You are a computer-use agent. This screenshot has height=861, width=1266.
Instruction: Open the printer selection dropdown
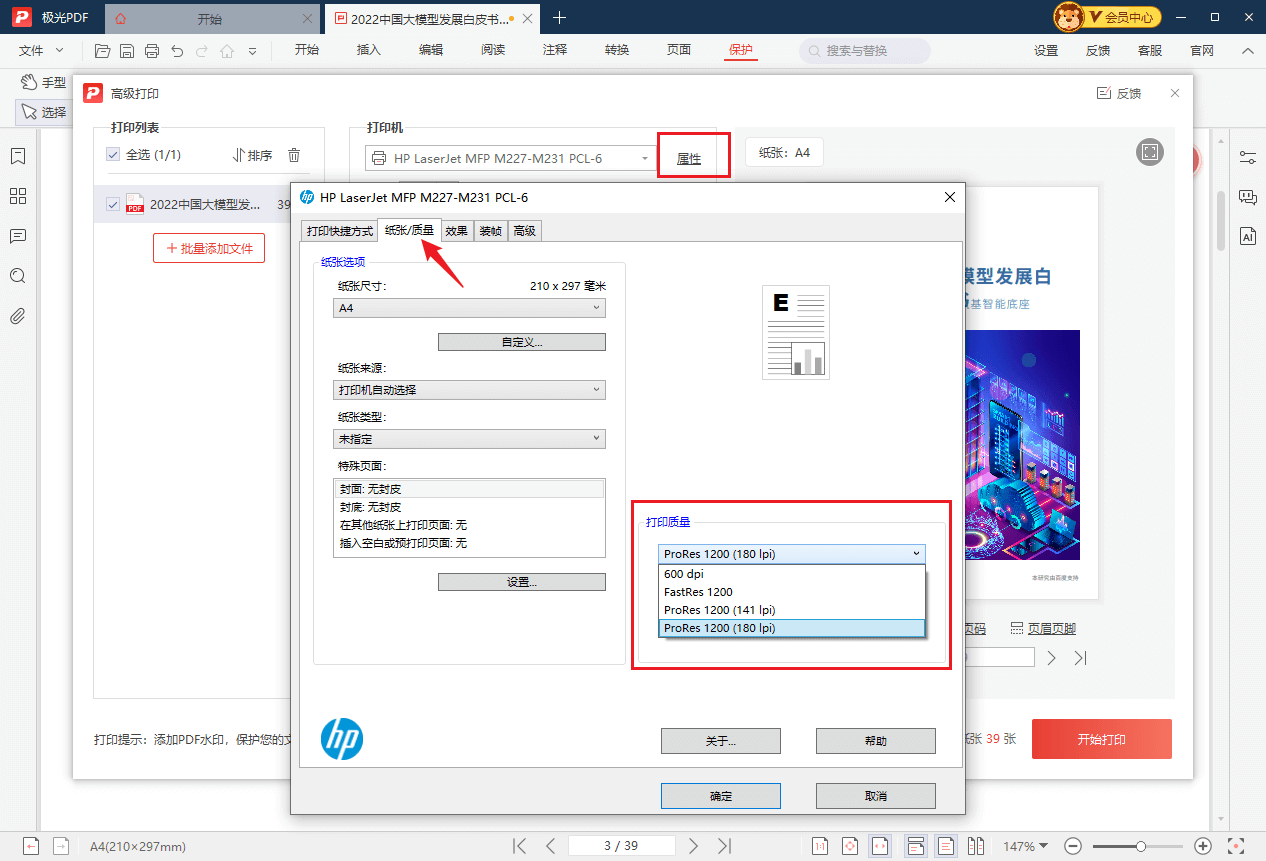click(x=643, y=157)
